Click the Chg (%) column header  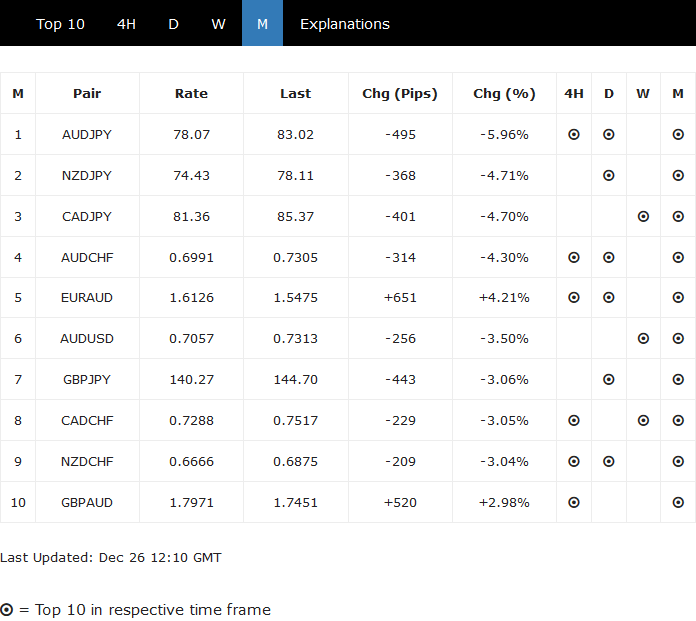[504, 93]
